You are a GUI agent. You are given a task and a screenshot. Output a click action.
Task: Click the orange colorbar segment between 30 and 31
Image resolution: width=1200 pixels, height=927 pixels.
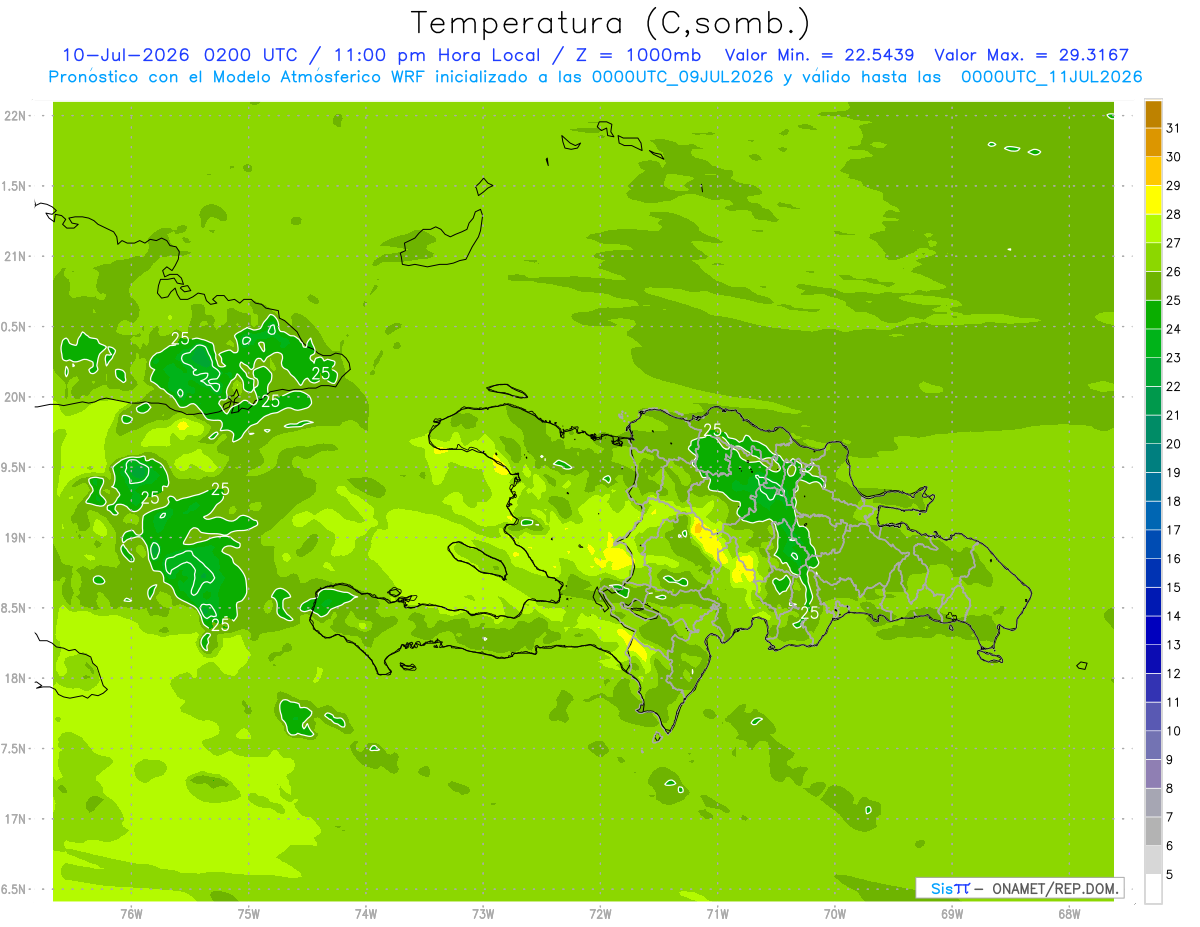pyautogui.click(x=1153, y=142)
